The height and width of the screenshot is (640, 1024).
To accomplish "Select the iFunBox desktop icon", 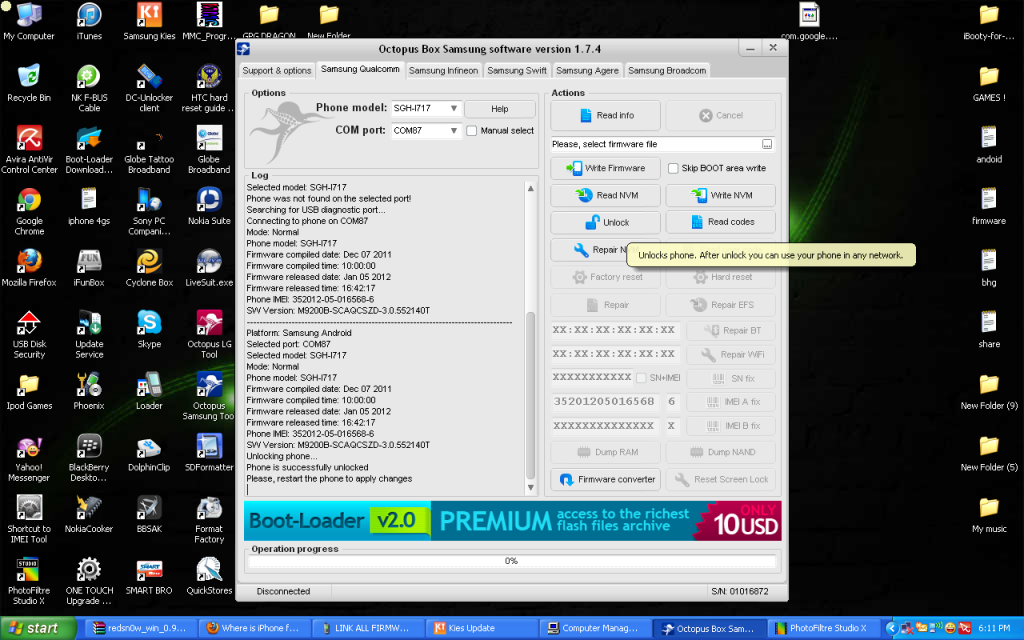I will coord(89,268).
